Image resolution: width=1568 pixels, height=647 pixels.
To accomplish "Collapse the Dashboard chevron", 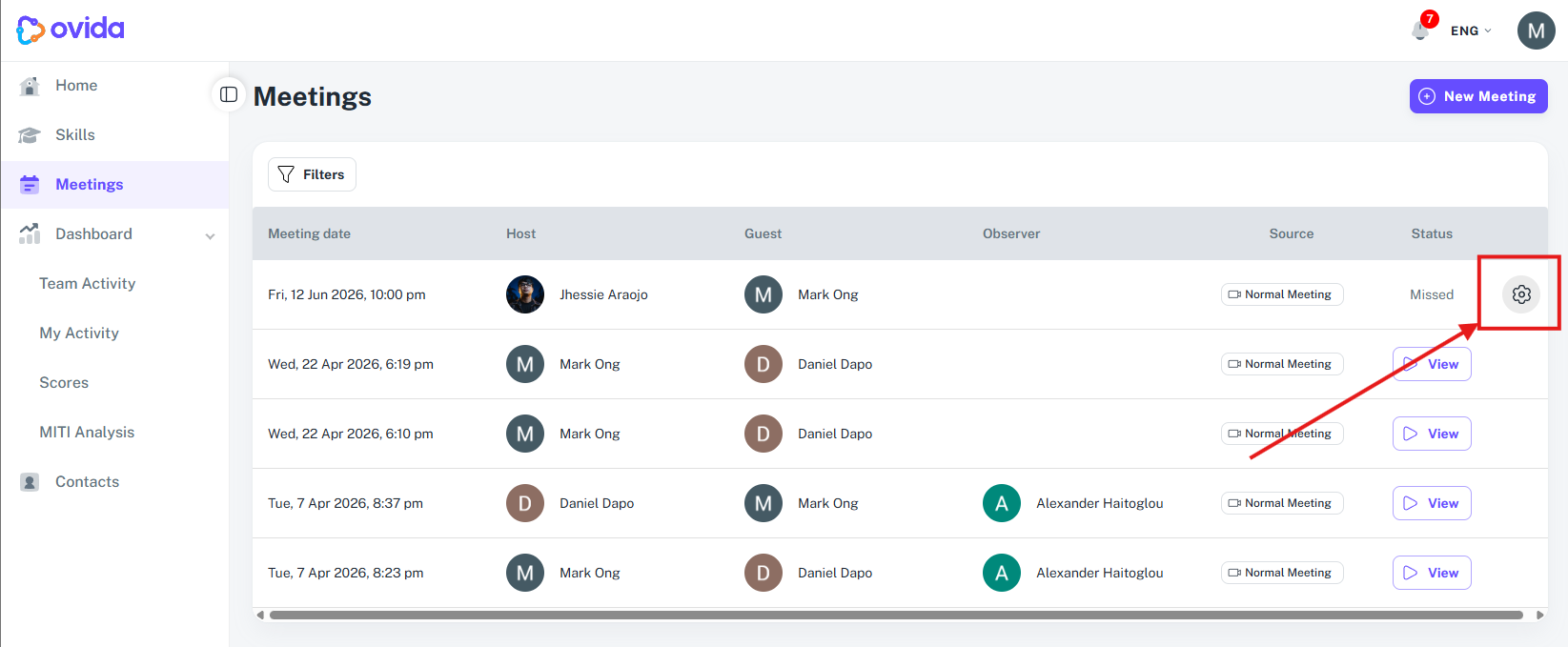I will 210,235.
